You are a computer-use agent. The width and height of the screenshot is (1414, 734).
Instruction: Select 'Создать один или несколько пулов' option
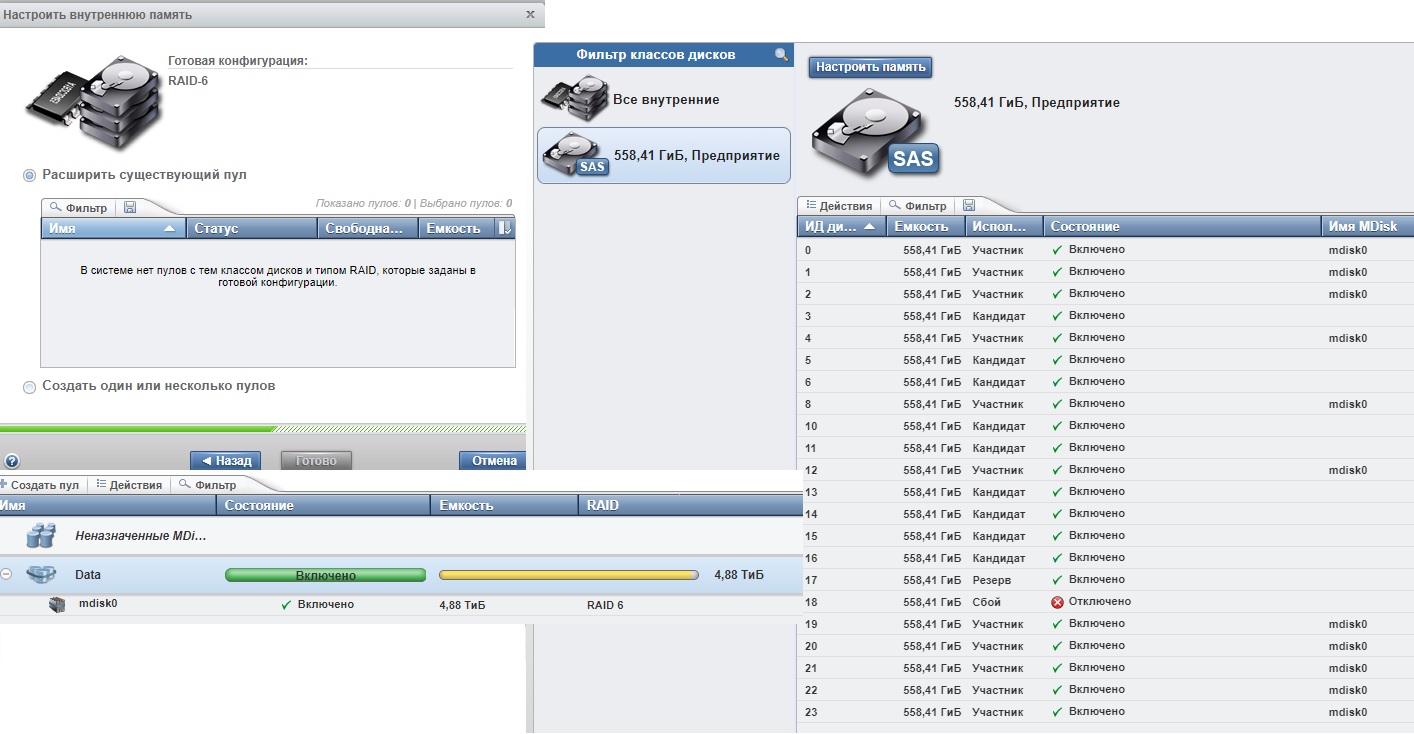coord(29,387)
